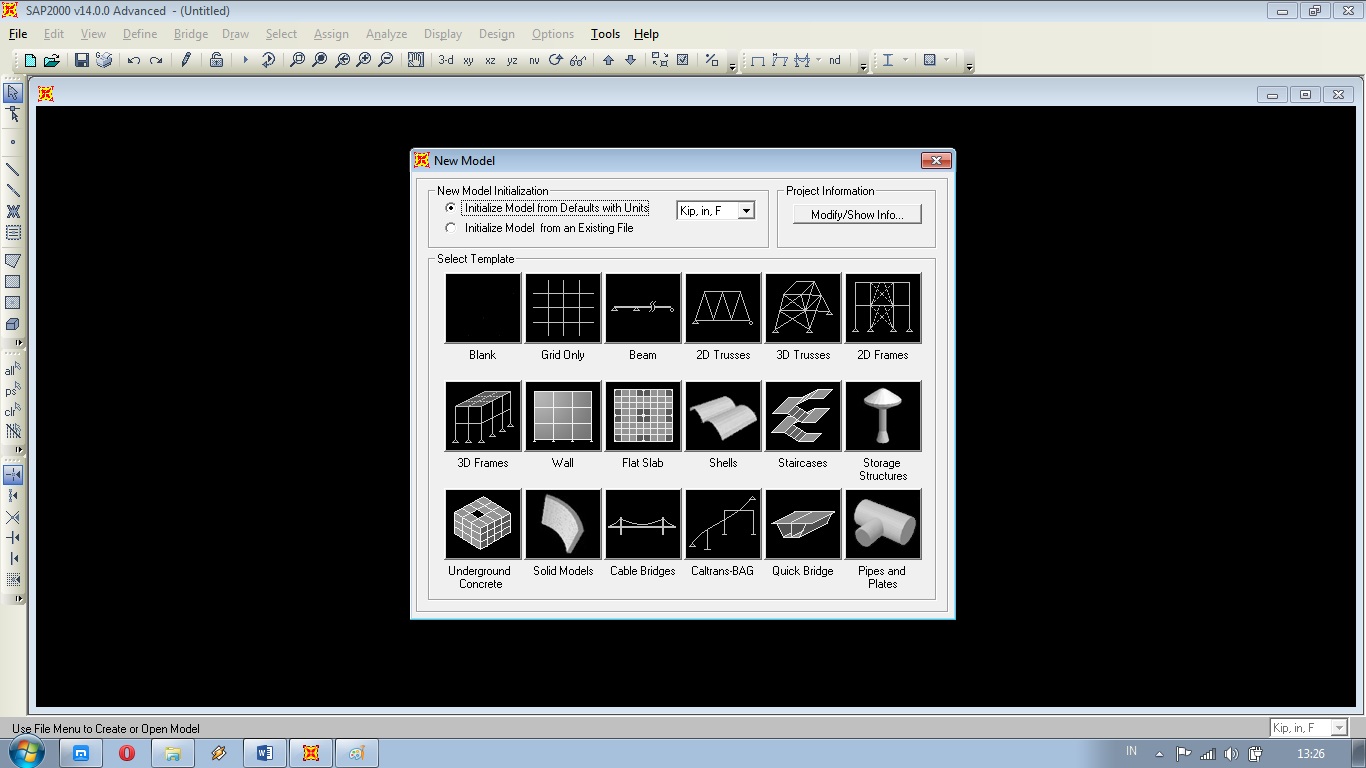Click the 3-d view toolbar button
This screenshot has height=768, width=1366.
pyautogui.click(x=445, y=59)
